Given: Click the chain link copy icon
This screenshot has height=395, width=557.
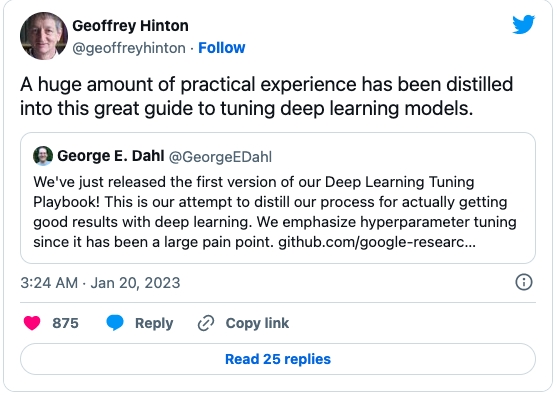Looking at the screenshot, I should pyautogui.click(x=206, y=323).
